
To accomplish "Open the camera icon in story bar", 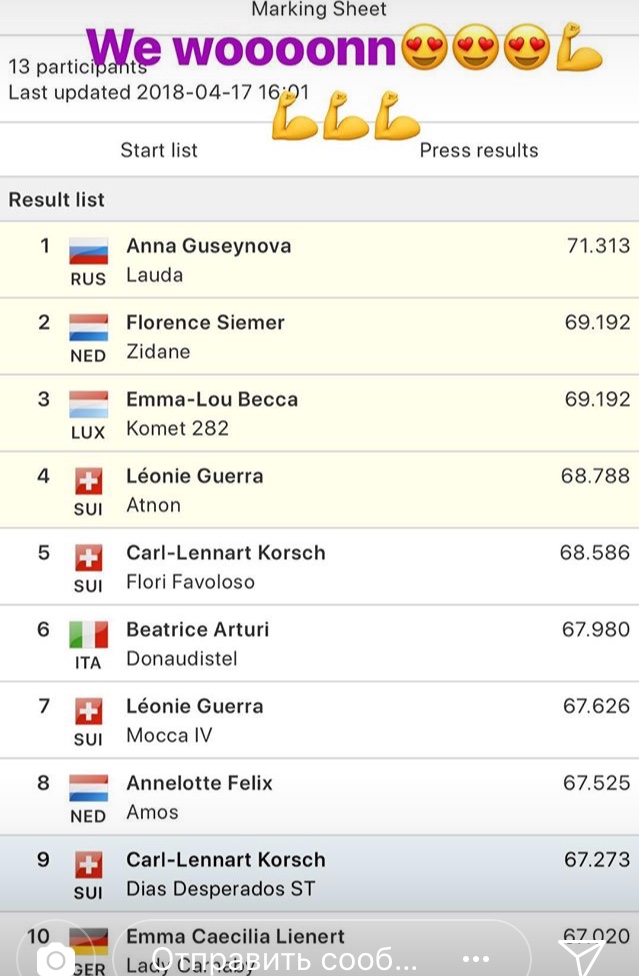I will (x=55, y=958).
